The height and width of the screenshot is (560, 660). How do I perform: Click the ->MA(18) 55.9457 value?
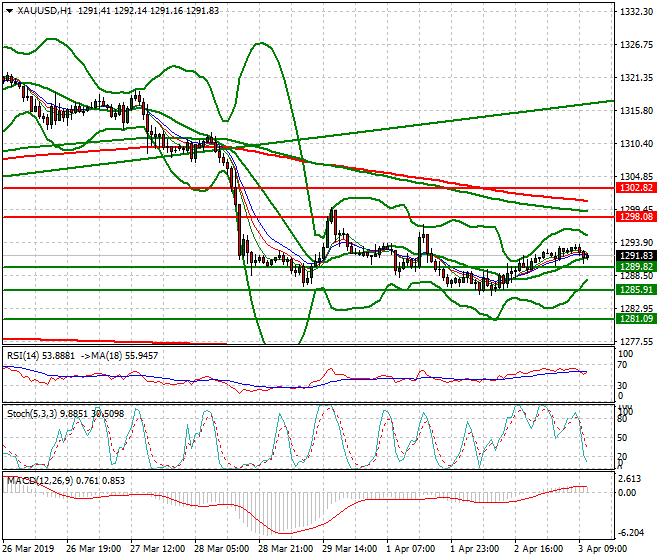[119, 356]
